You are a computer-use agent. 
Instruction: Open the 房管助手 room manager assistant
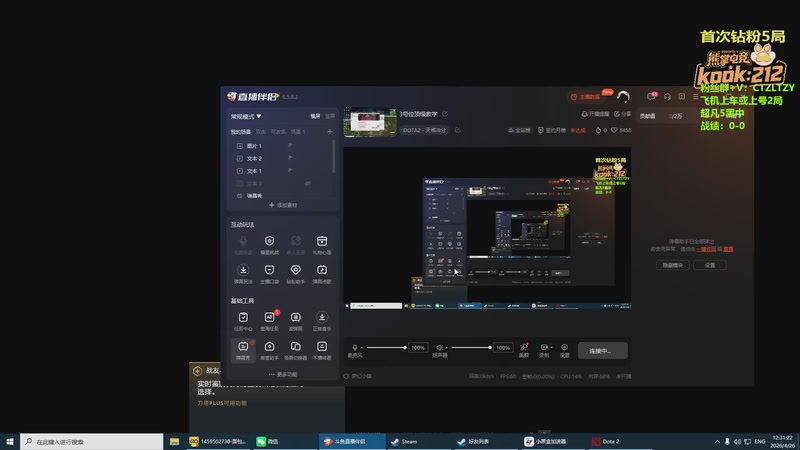pyautogui.click(x=269, y=350)
